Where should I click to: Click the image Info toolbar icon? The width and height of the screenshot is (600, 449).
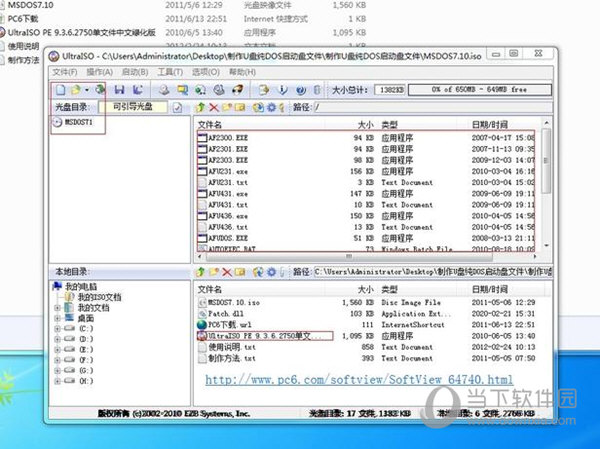(282, 90)
